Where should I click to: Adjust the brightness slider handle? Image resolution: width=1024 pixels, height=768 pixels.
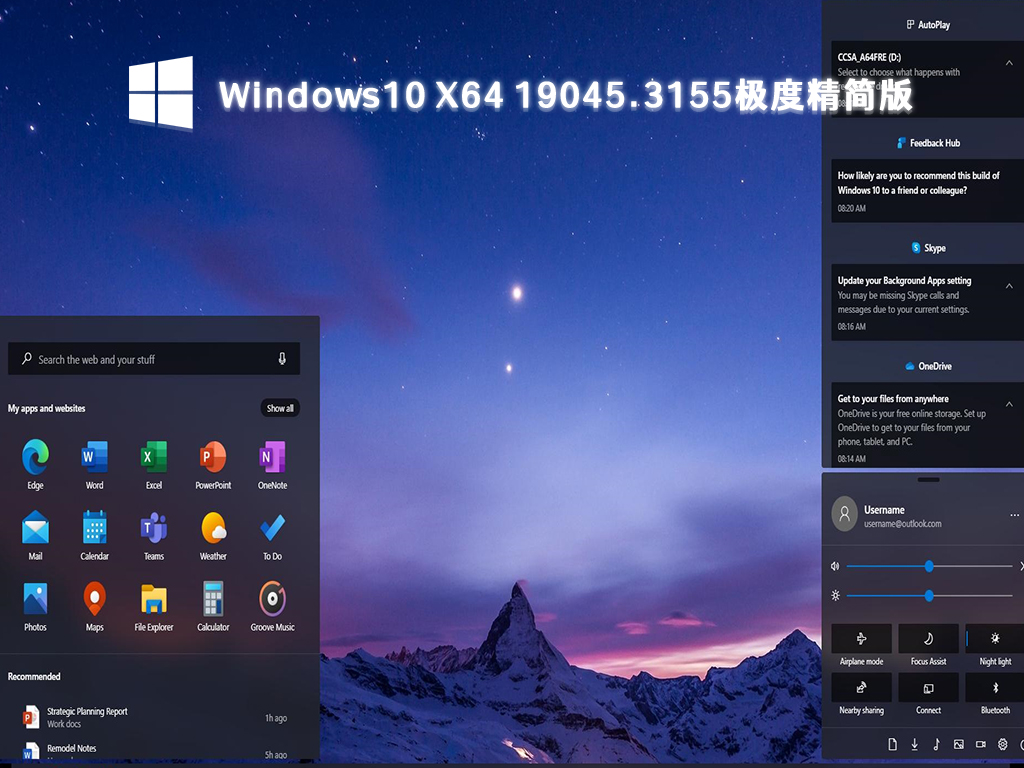[929, 596]
